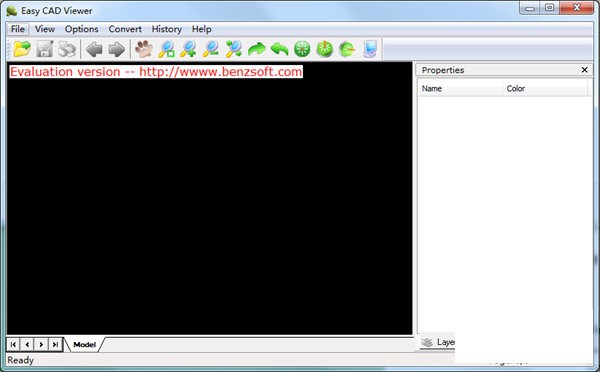Jump to first layout tab button
600x372 pixels.
tap(13, 344)
